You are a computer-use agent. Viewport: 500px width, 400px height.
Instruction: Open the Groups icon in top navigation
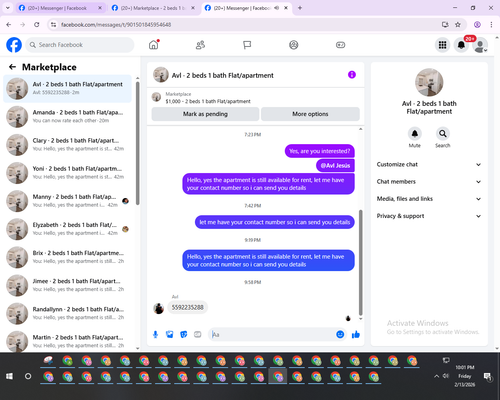click(294, 45)
